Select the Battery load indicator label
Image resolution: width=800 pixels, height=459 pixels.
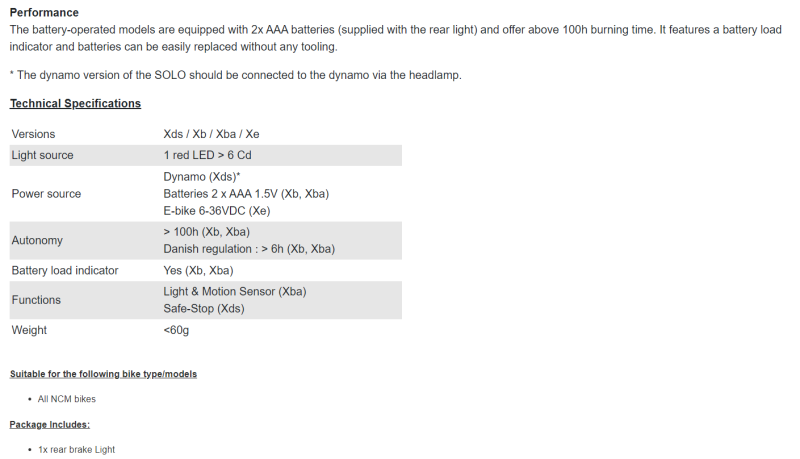coord(65,270)
